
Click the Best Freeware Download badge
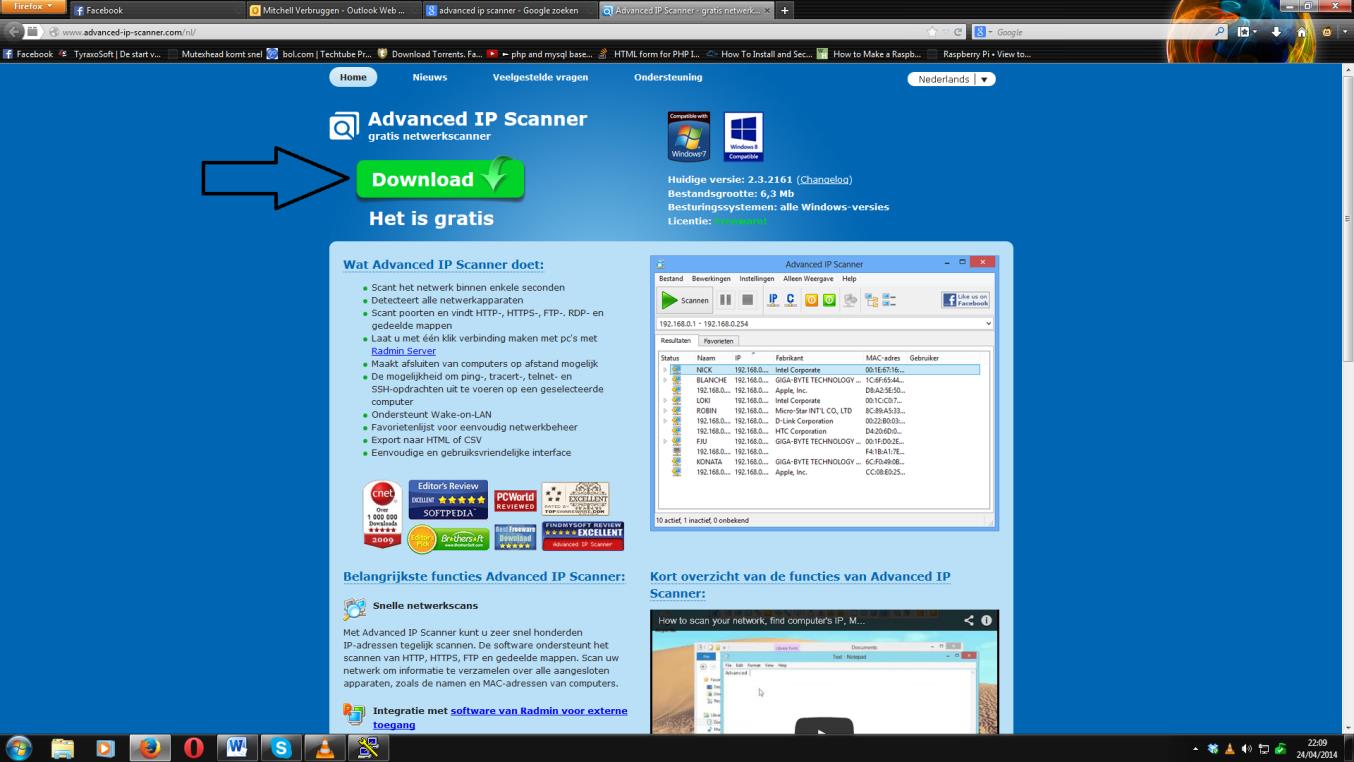coord(515,537)
